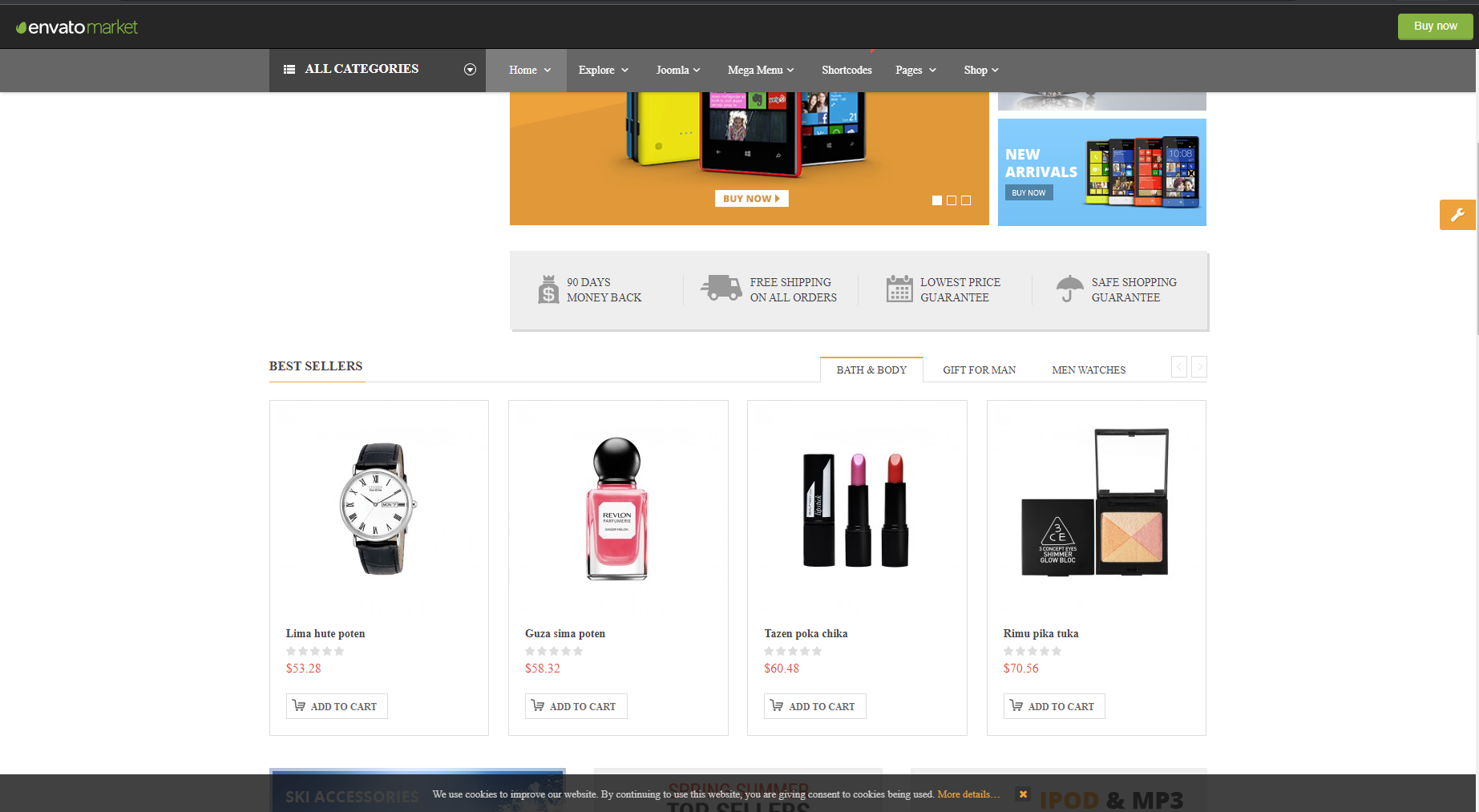
Task: Switch to the Bath & Body tab
Action: 871,370
